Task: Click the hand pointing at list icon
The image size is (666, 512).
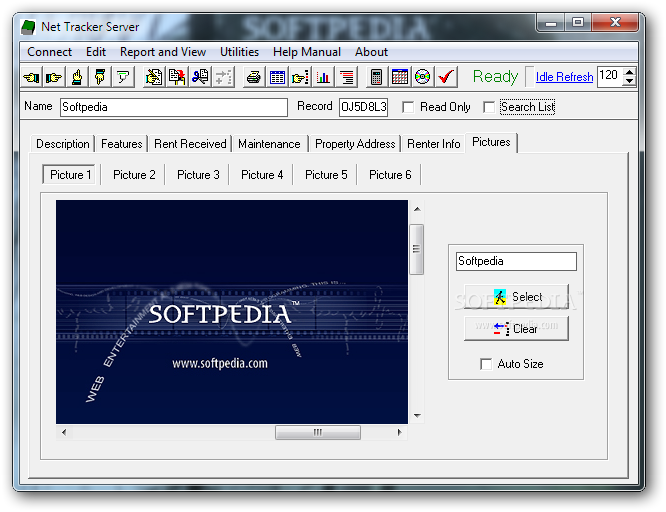Action: click(x=300, y=77)
